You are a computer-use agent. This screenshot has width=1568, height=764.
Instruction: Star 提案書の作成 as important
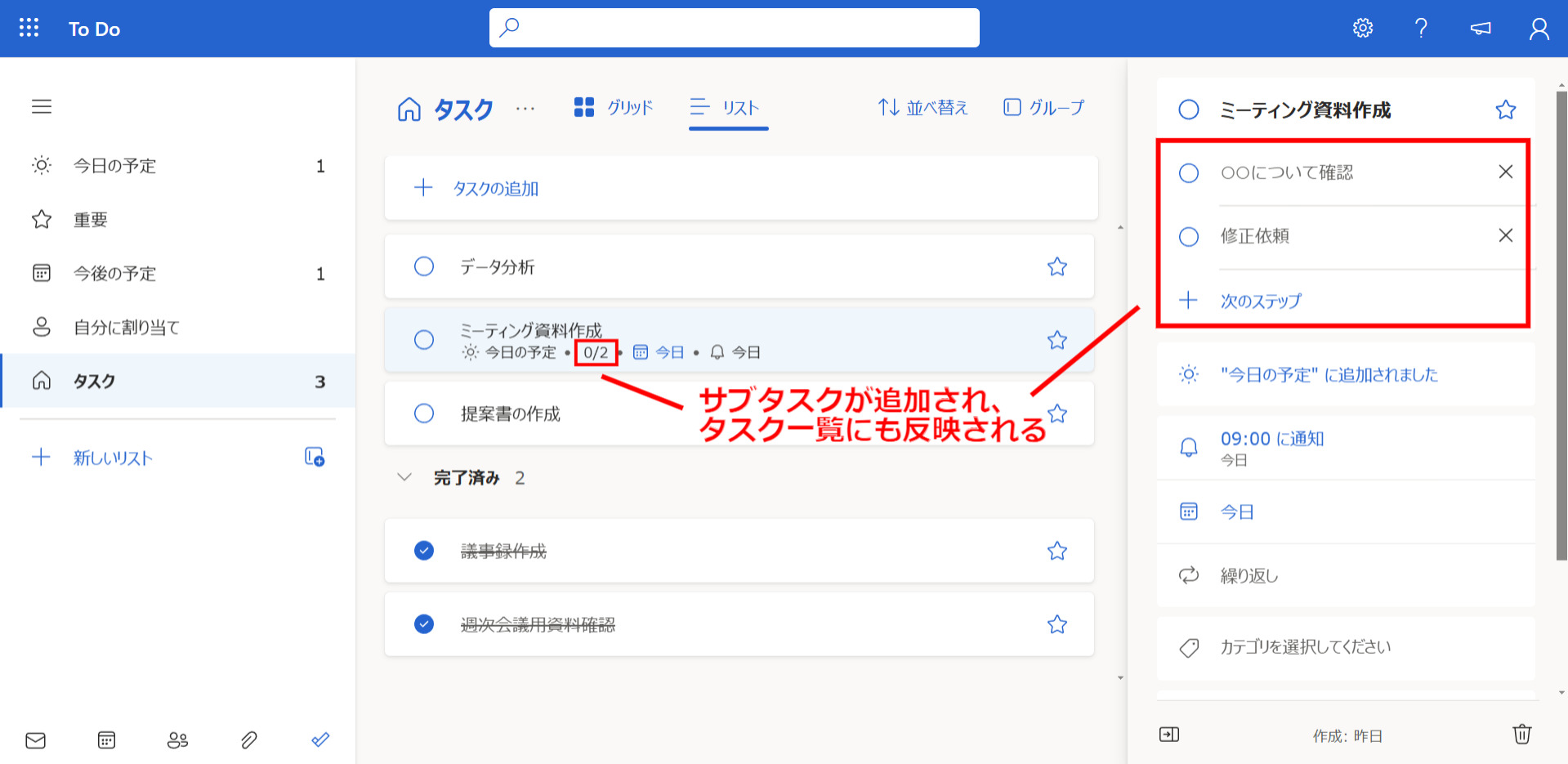click(x=1057, y=413)
